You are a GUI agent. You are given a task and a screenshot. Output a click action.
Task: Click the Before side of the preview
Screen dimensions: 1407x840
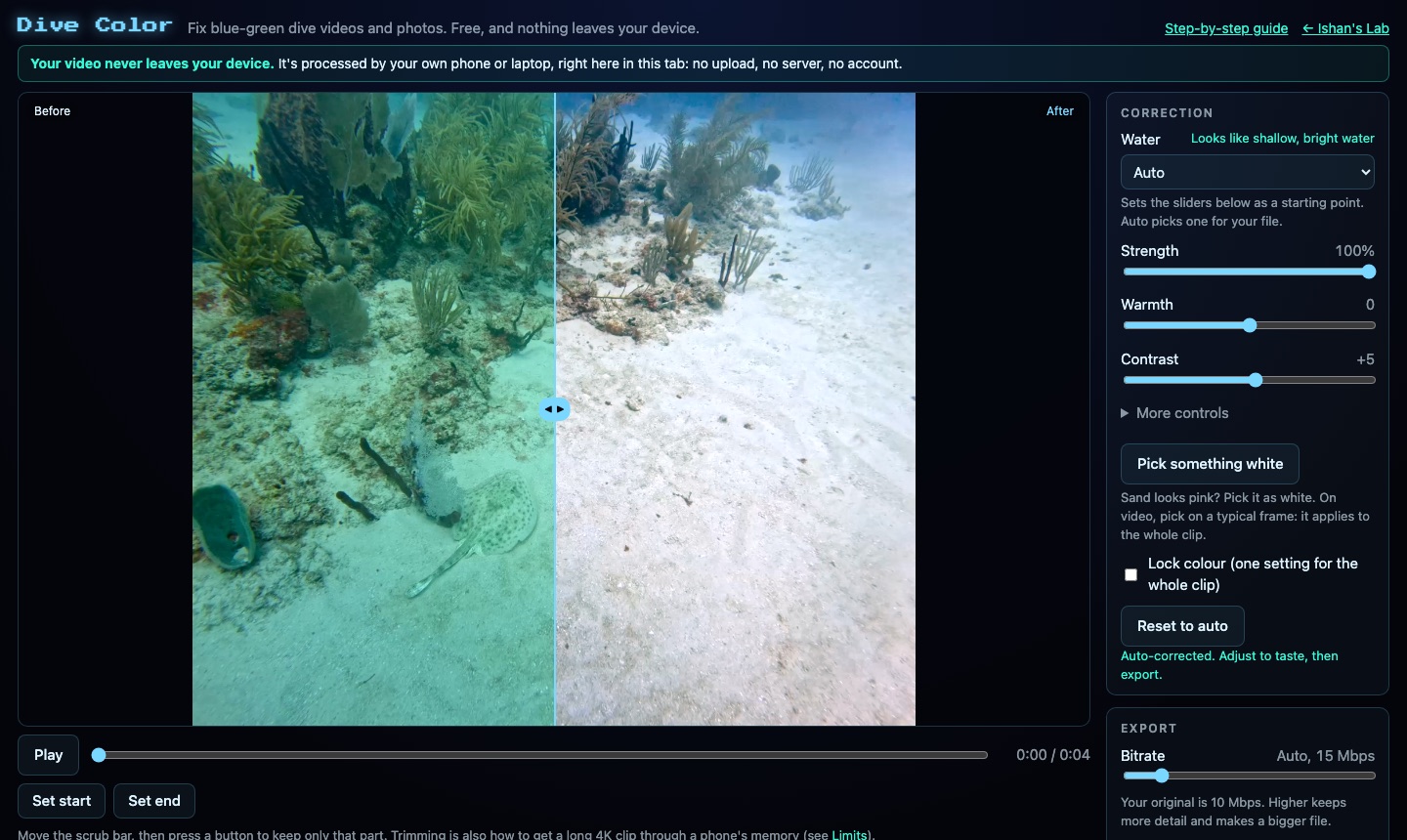pyautogui.click(x=373, y=409)
